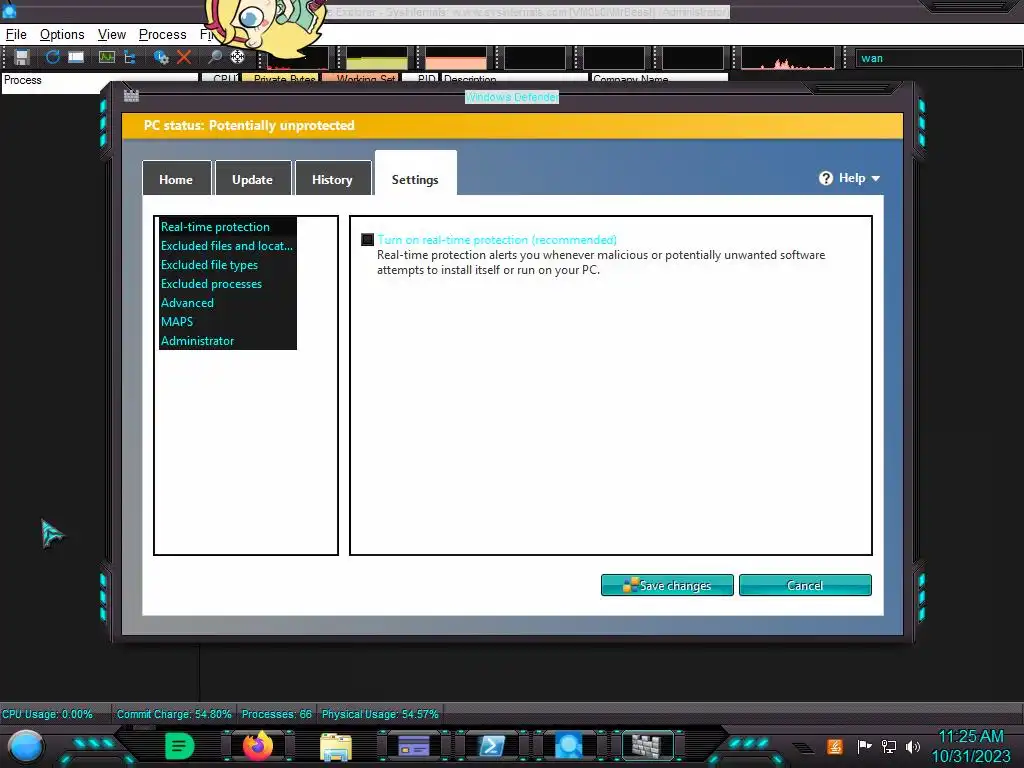
Task: Click Commit Charge: 54.80% status text
Action: [x=174, y=714]
